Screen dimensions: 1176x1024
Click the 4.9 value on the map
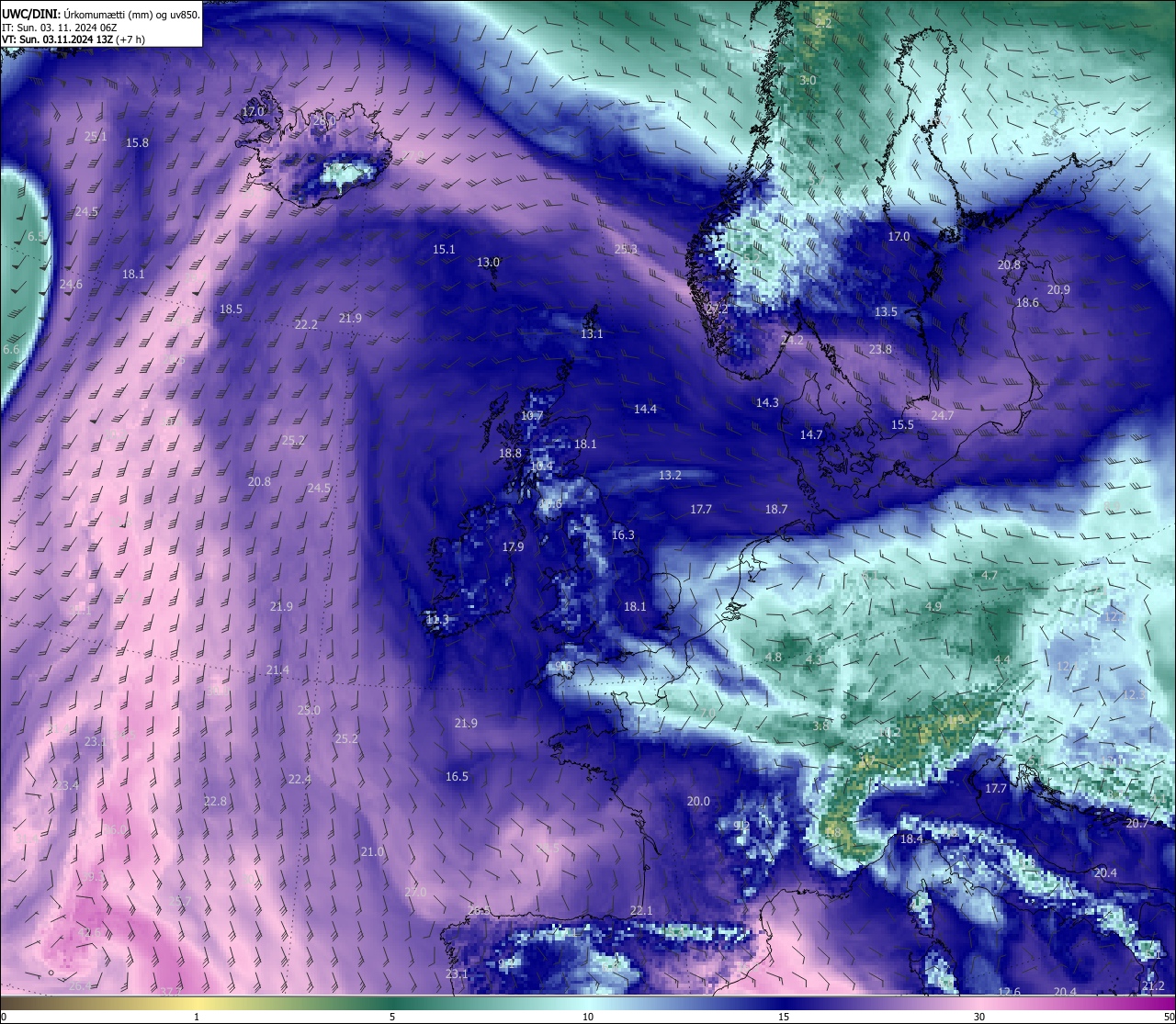933,607
